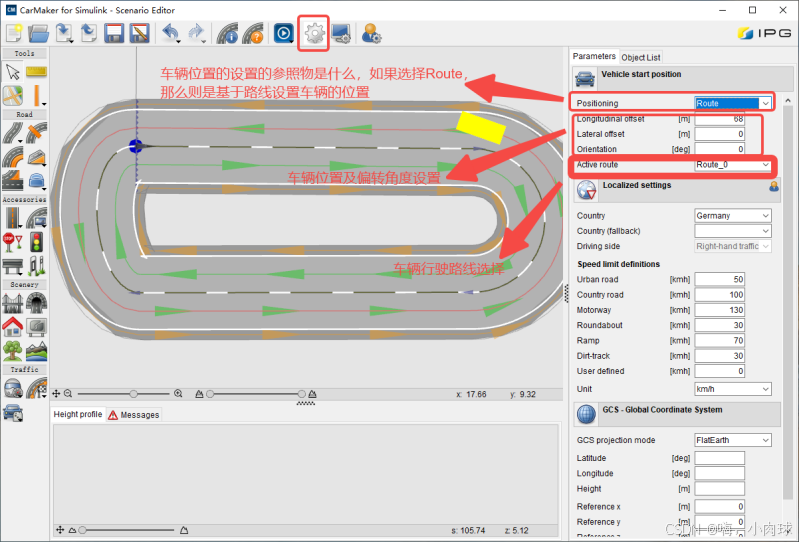Create a new scenario file
Image resolution: width=799 pixels, height=543 pixels.
(x=14, y=34)
